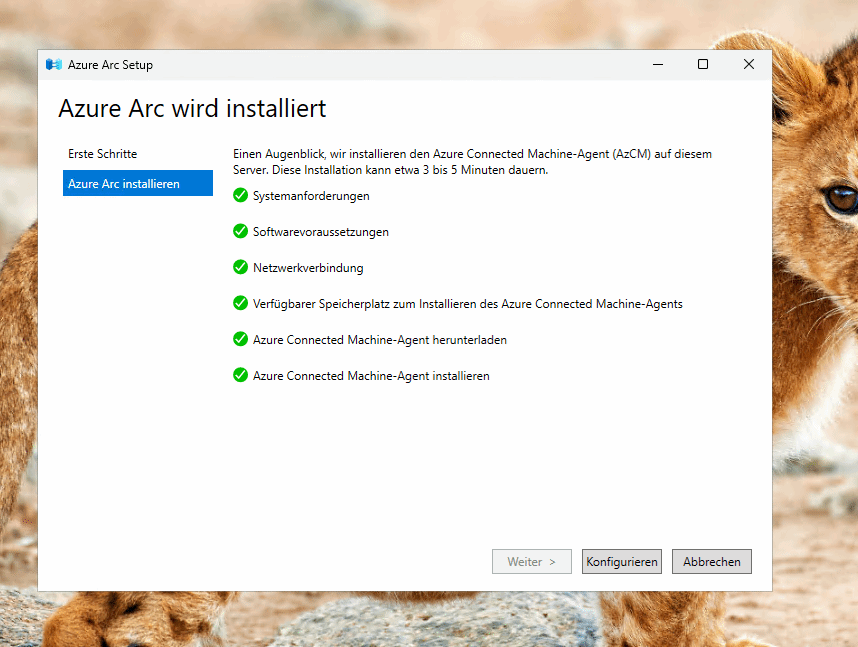Select the Erste Schritte step in sidebar

103,154
